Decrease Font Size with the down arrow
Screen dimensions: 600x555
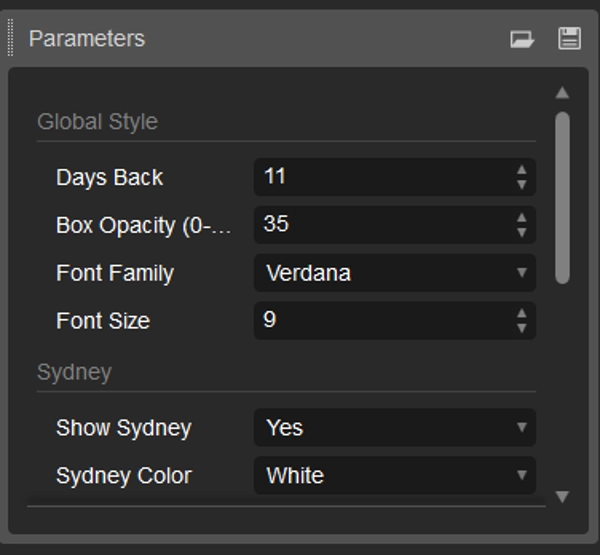tap(522, 328)
